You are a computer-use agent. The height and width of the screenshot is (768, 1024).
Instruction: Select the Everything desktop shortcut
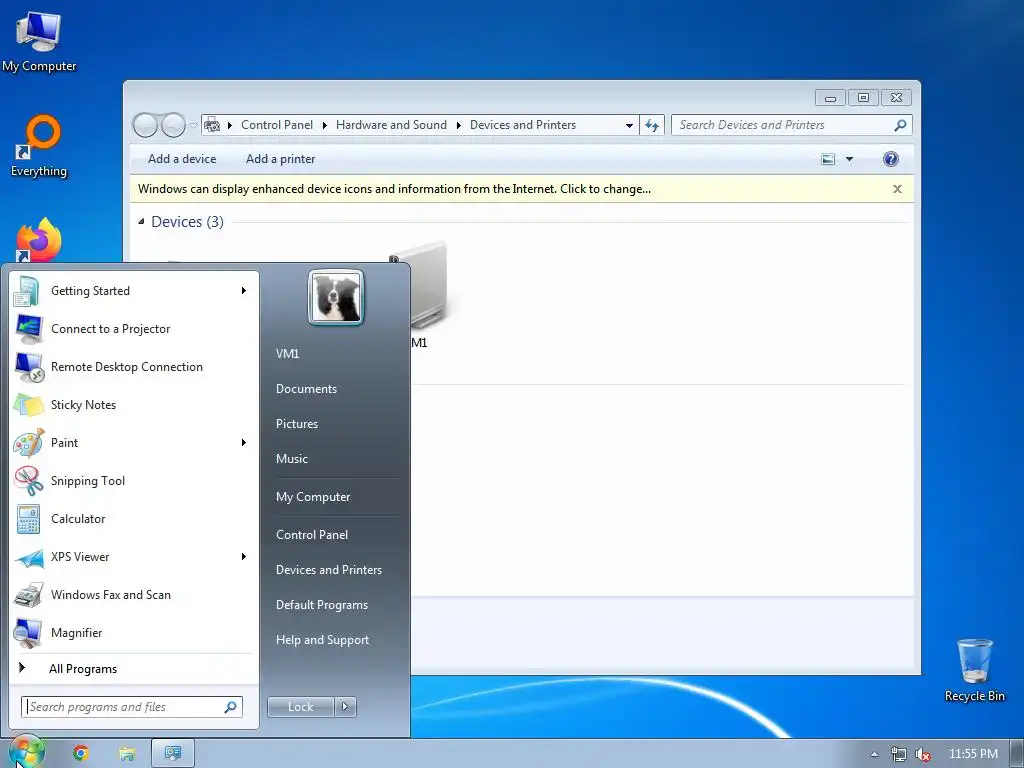pos(39,145)
